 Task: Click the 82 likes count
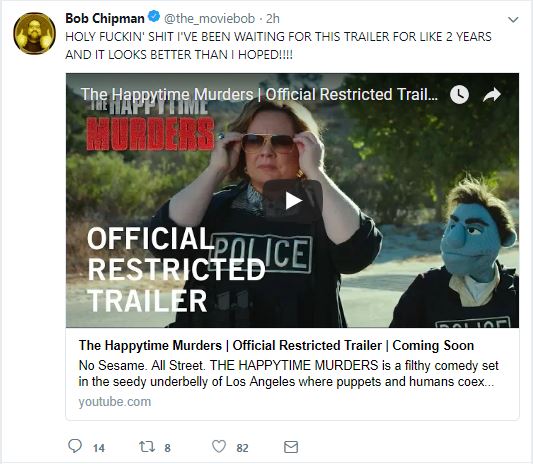point(242,448)
